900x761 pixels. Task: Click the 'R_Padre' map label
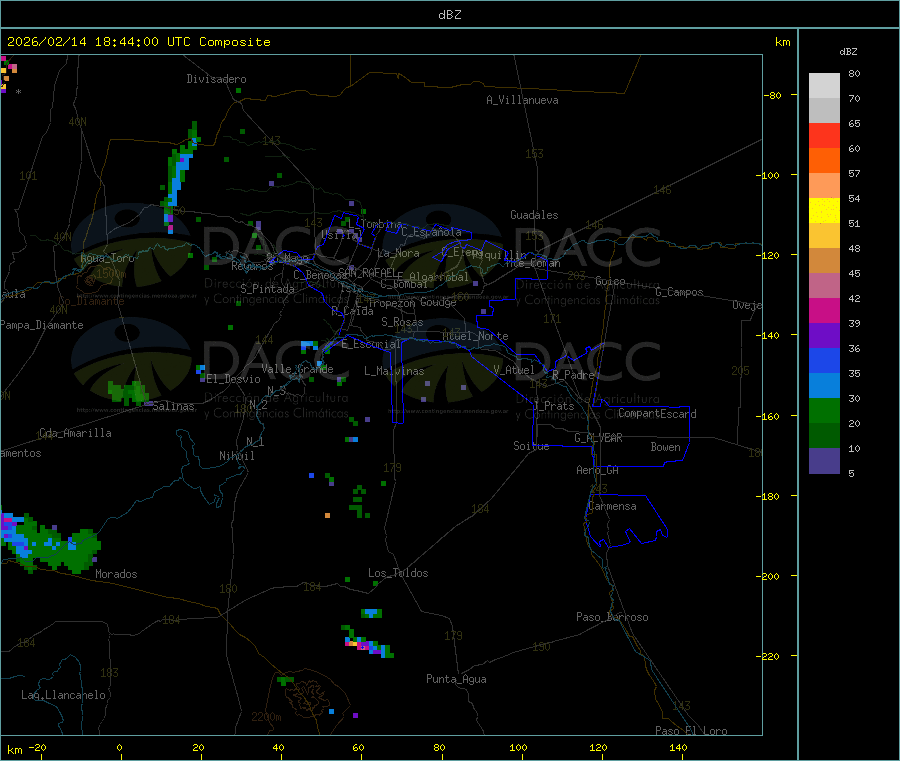coord(573,375)
